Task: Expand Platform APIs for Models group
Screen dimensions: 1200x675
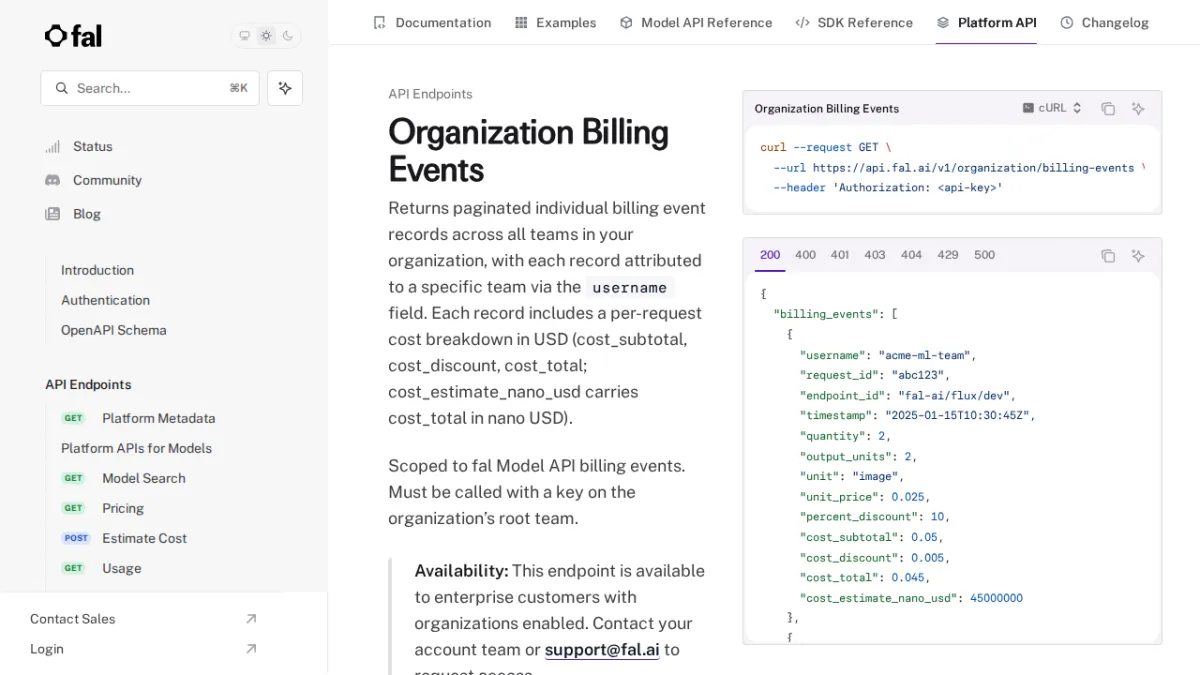Action: click(x=136, y=448)
